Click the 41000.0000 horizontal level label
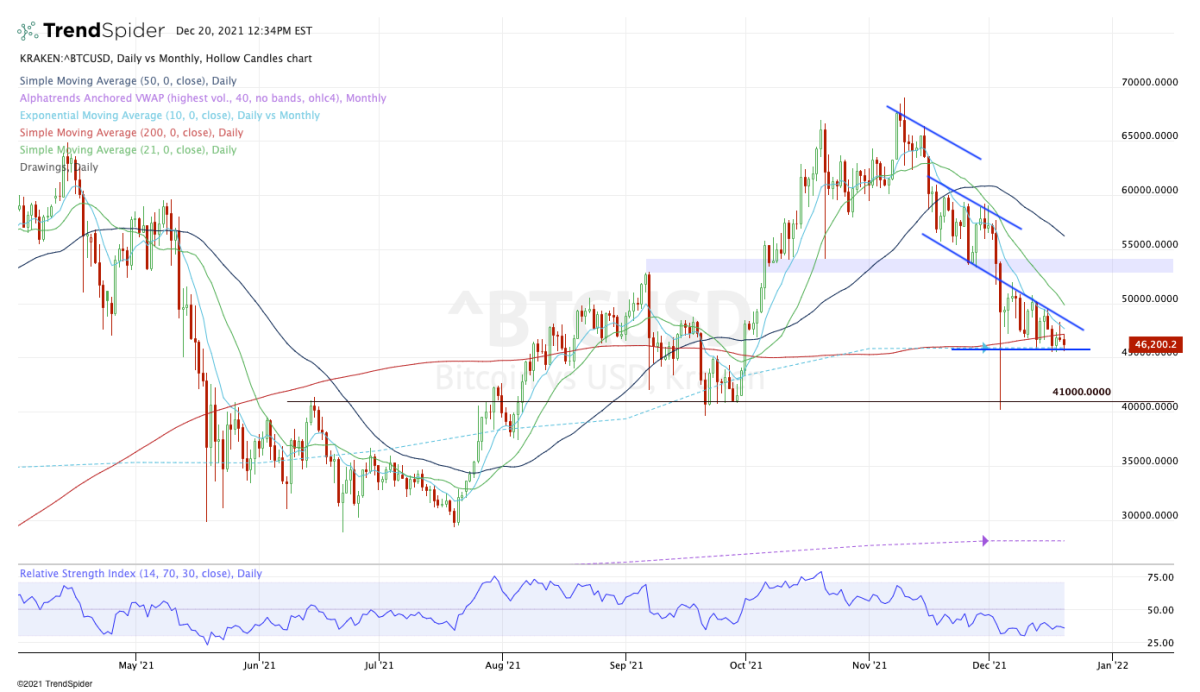Image resolution: width=1200 pixels, height=692 pixels. tap(1082, 392)
